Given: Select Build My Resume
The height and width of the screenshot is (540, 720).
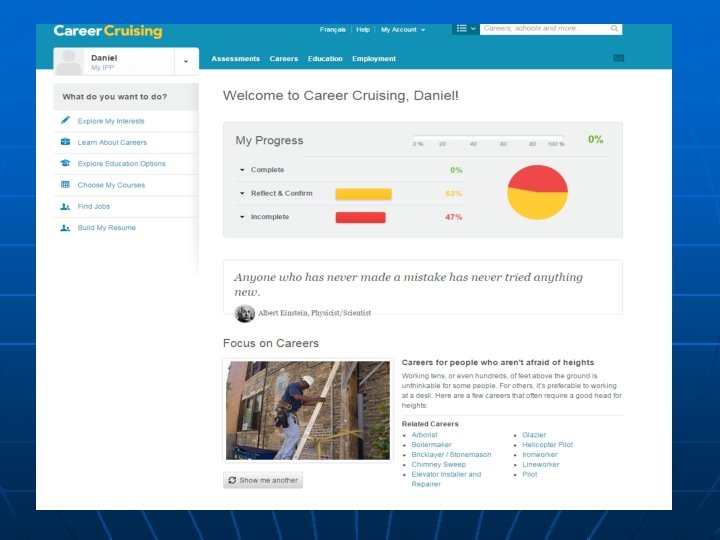Looking at the screenshot, I should point(107,228).
